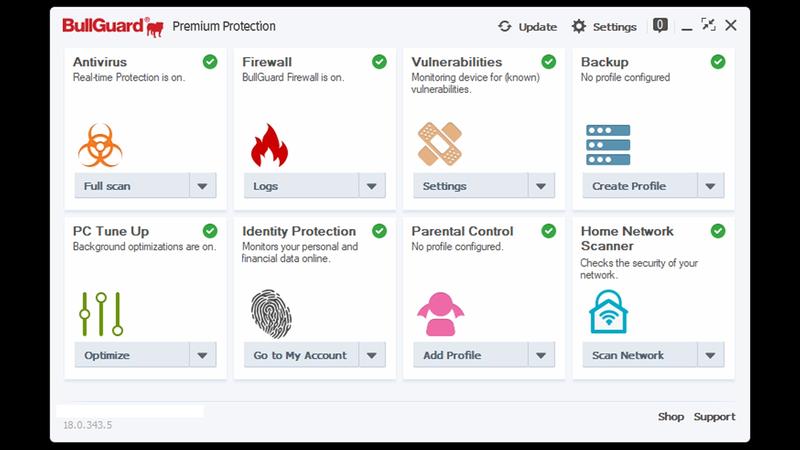The image size is (800, 450).
Task: Click the Update label in header
Action: coord(538,27)
